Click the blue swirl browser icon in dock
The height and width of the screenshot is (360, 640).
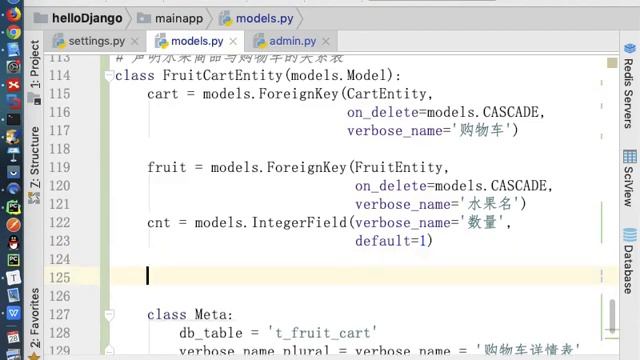(x=13, y=189)
